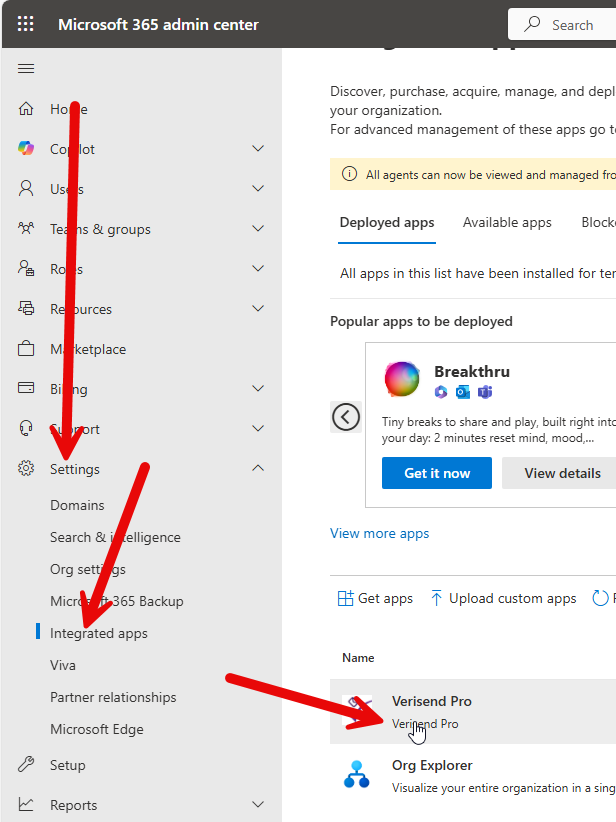Open Domains under Settings
Image resolution: width=616 pixels, height=822 pixels.
[x=77, y=505]
